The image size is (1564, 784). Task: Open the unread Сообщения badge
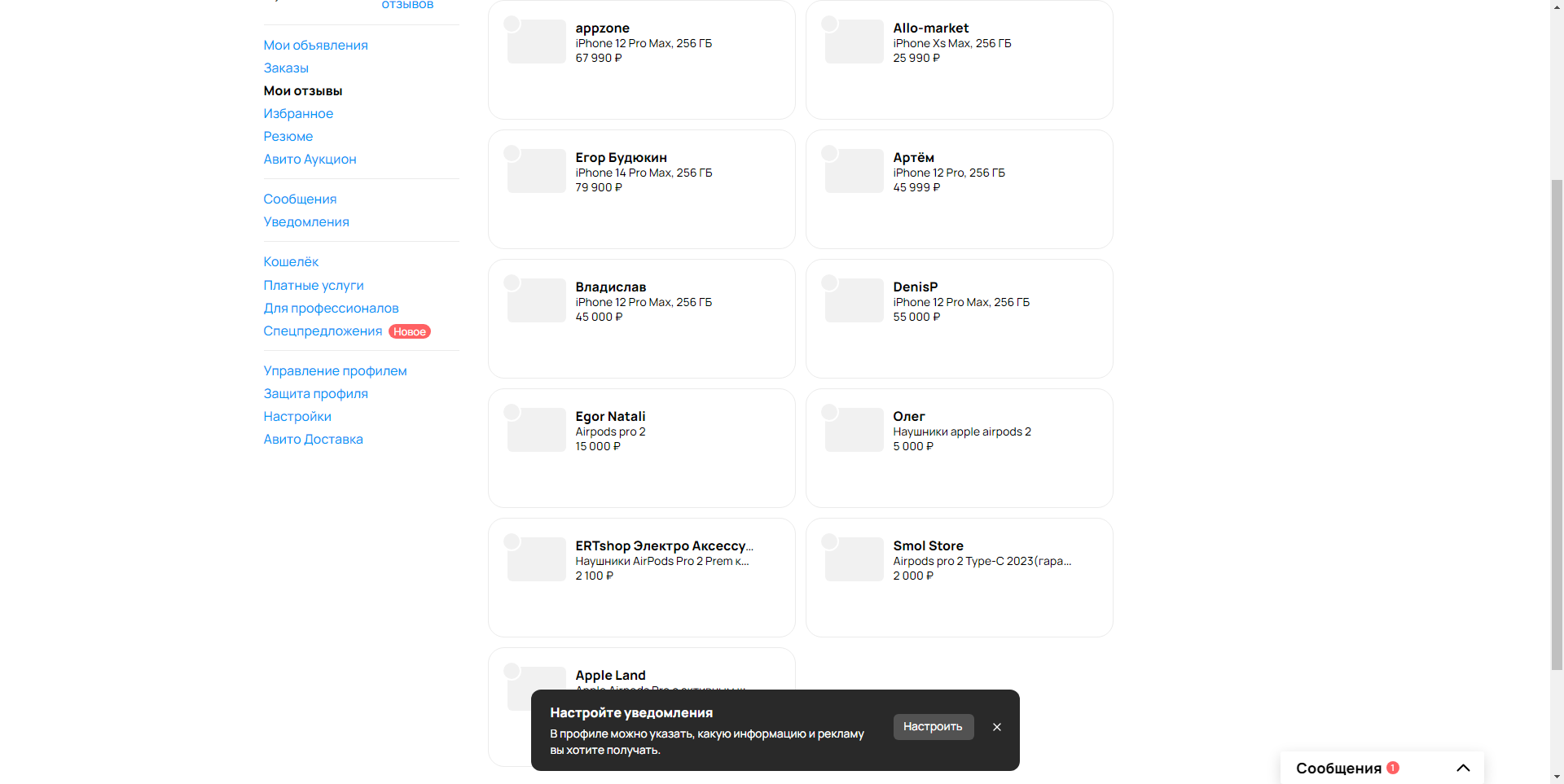pyautogui.click(x=1393, y=768)
